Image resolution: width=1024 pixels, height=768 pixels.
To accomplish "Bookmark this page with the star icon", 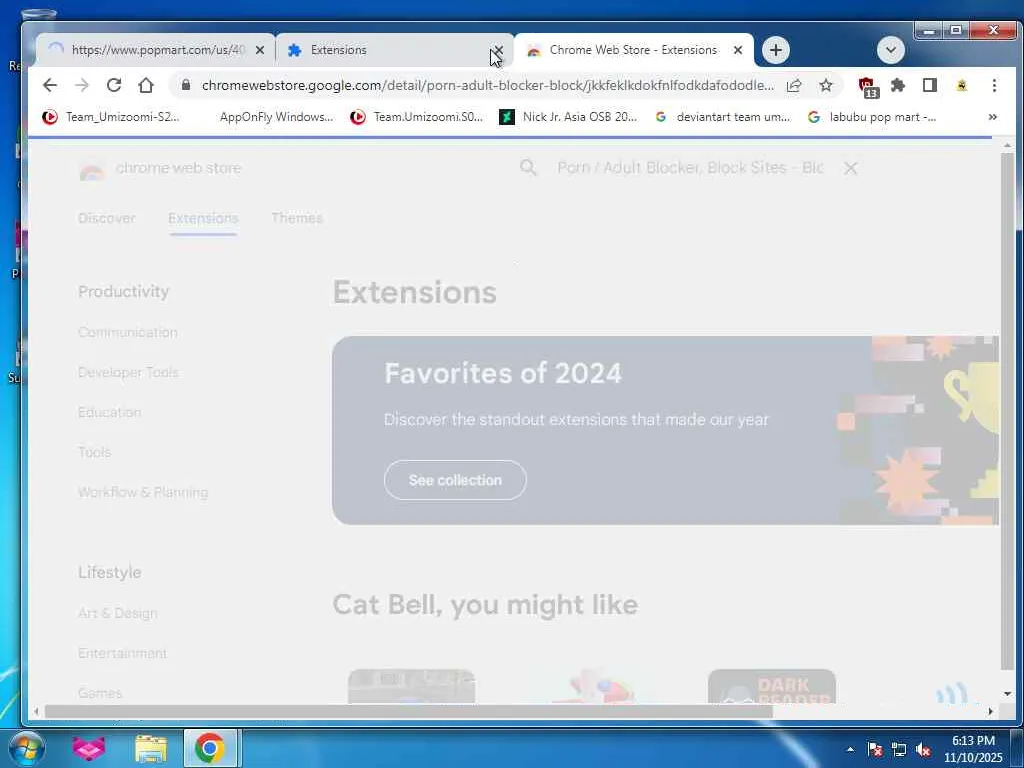I will (x=825, y=85).
